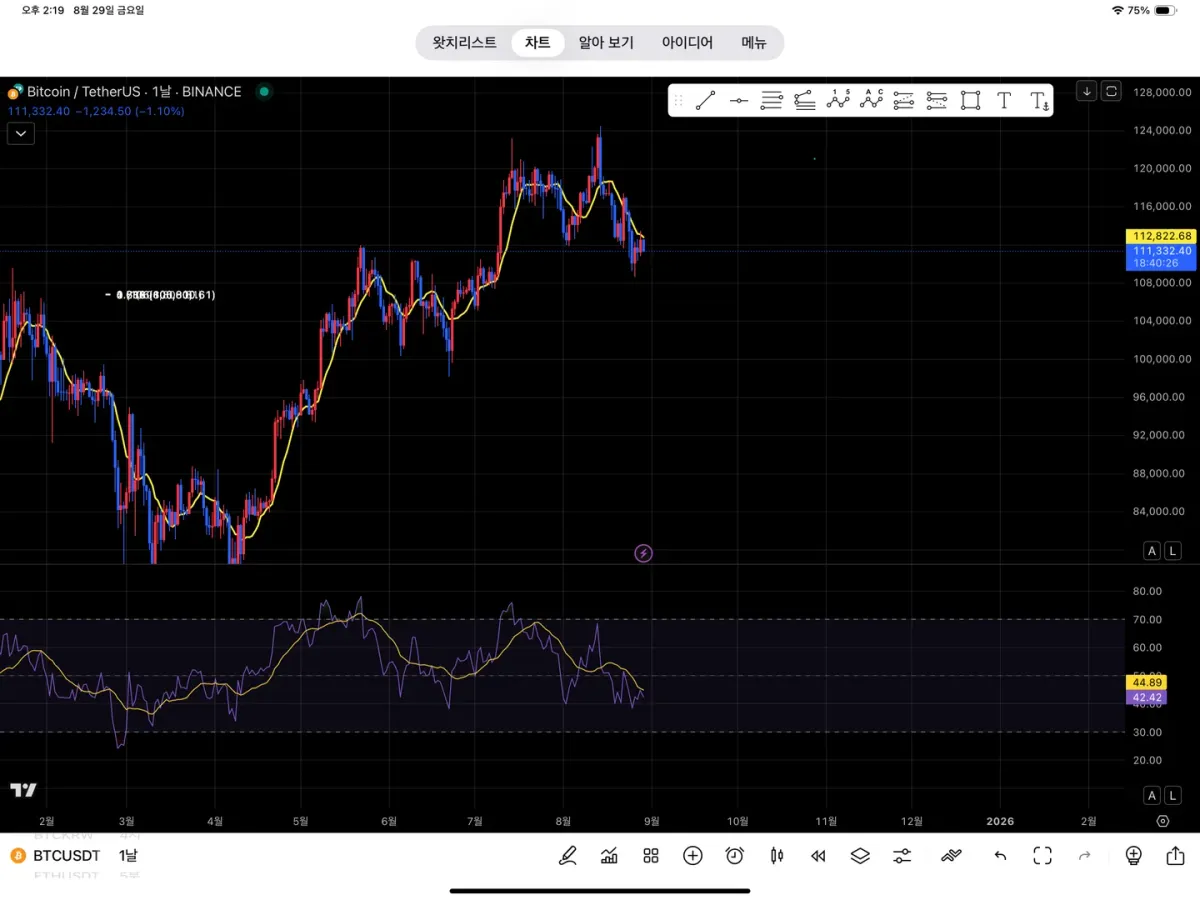Image resolution: width=1200 pixels, height=900 pixels.
Task: Click the yellow 44.89 RSI label
Action: click(x=1146, y=683)
